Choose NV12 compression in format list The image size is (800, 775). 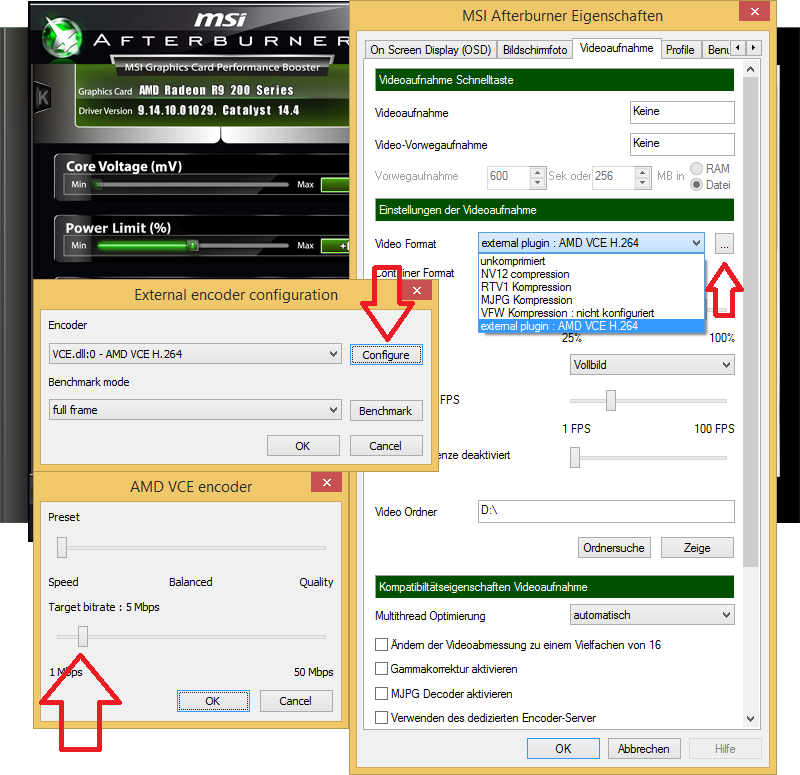point(591,274)
